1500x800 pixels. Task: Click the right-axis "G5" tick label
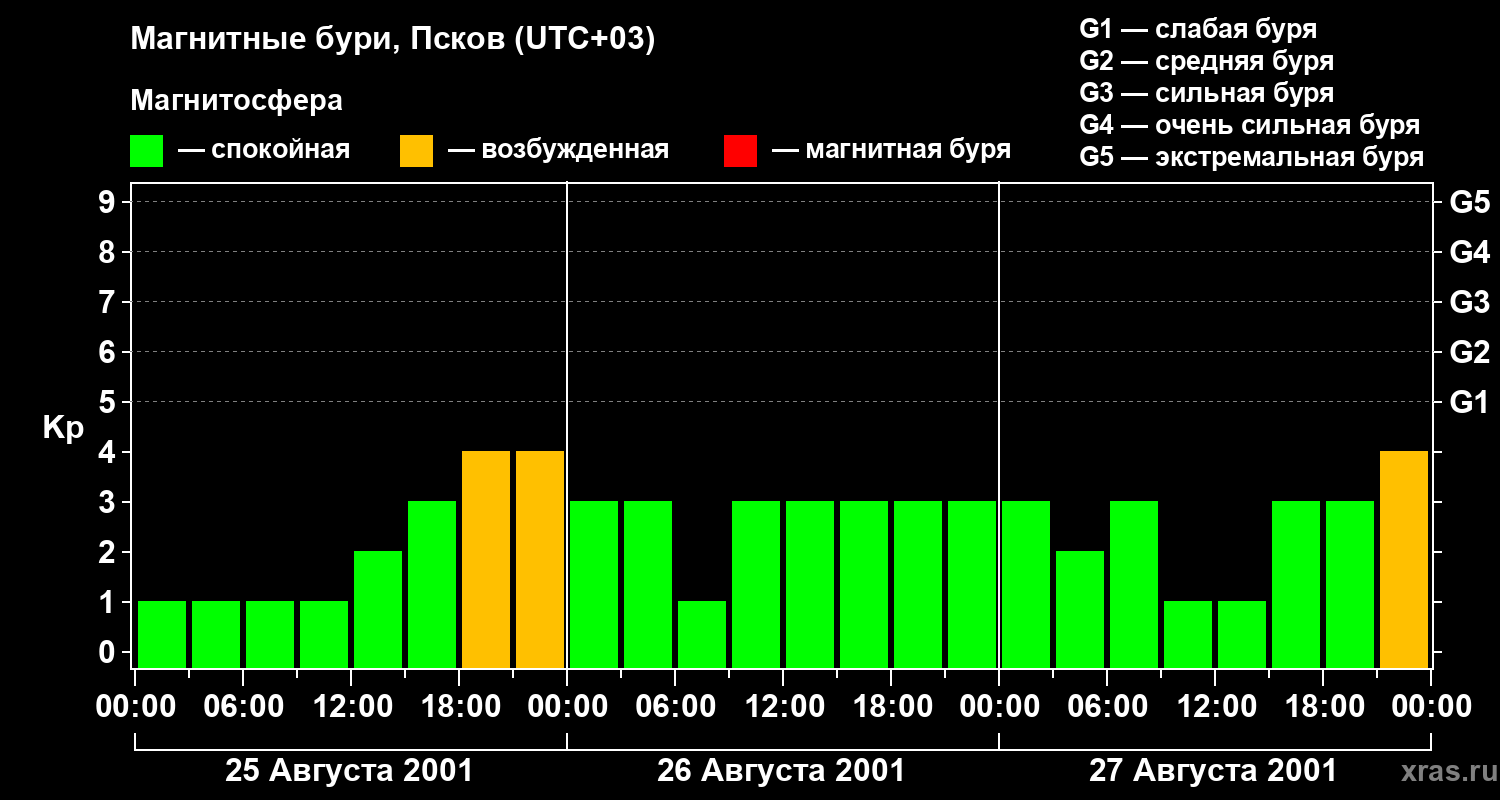(x=1469, y=202)
